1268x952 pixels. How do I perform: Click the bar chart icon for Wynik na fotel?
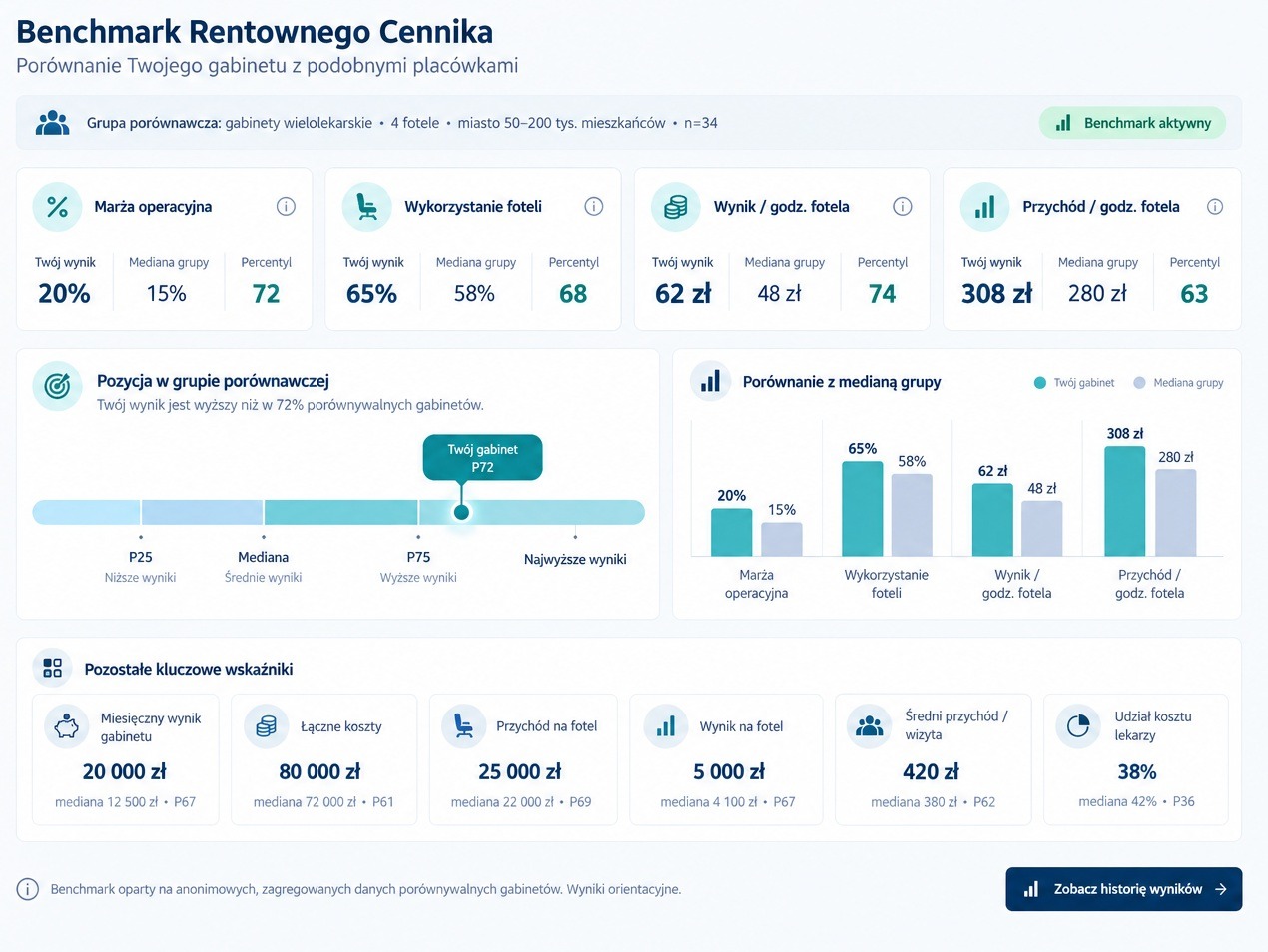tap(666, 726)
